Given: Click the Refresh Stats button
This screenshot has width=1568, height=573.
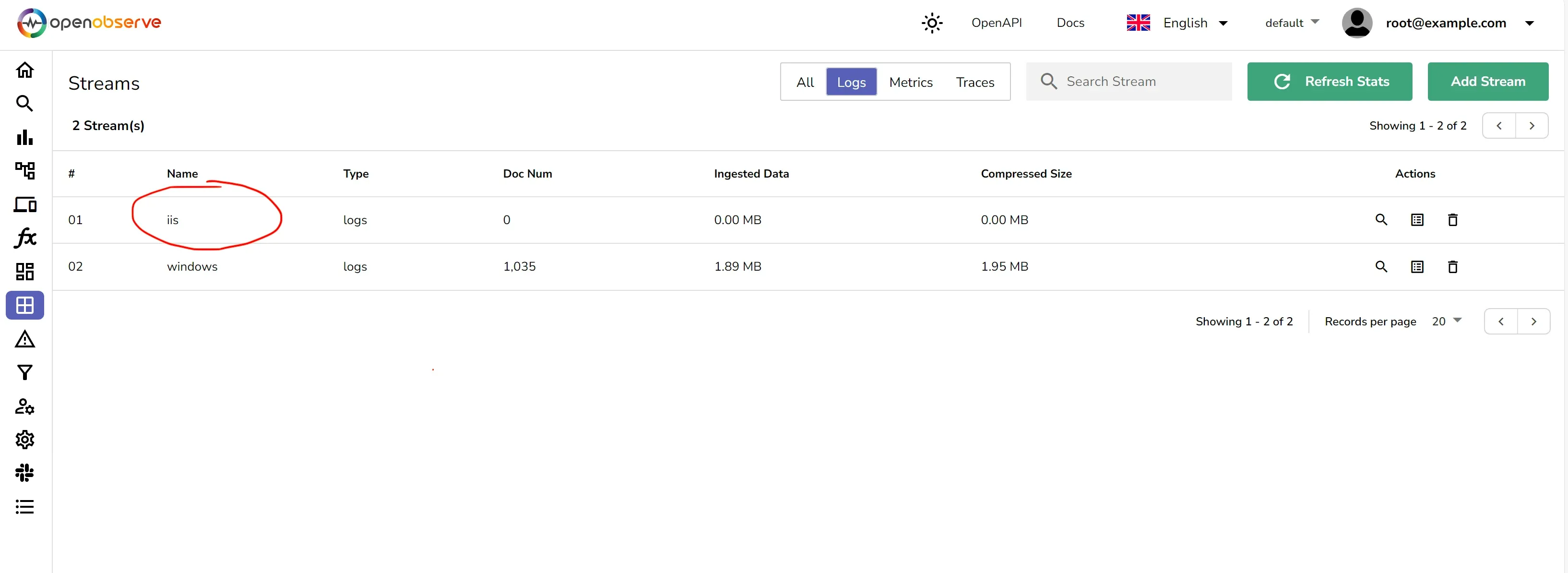Looking at the screenshot, I should [x=1330, y=82].
